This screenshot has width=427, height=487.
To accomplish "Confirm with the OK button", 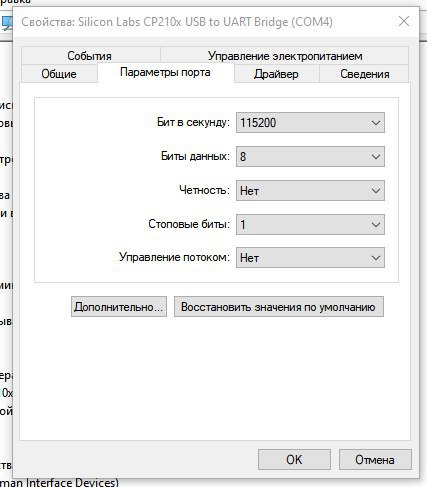I will point(294,460).
